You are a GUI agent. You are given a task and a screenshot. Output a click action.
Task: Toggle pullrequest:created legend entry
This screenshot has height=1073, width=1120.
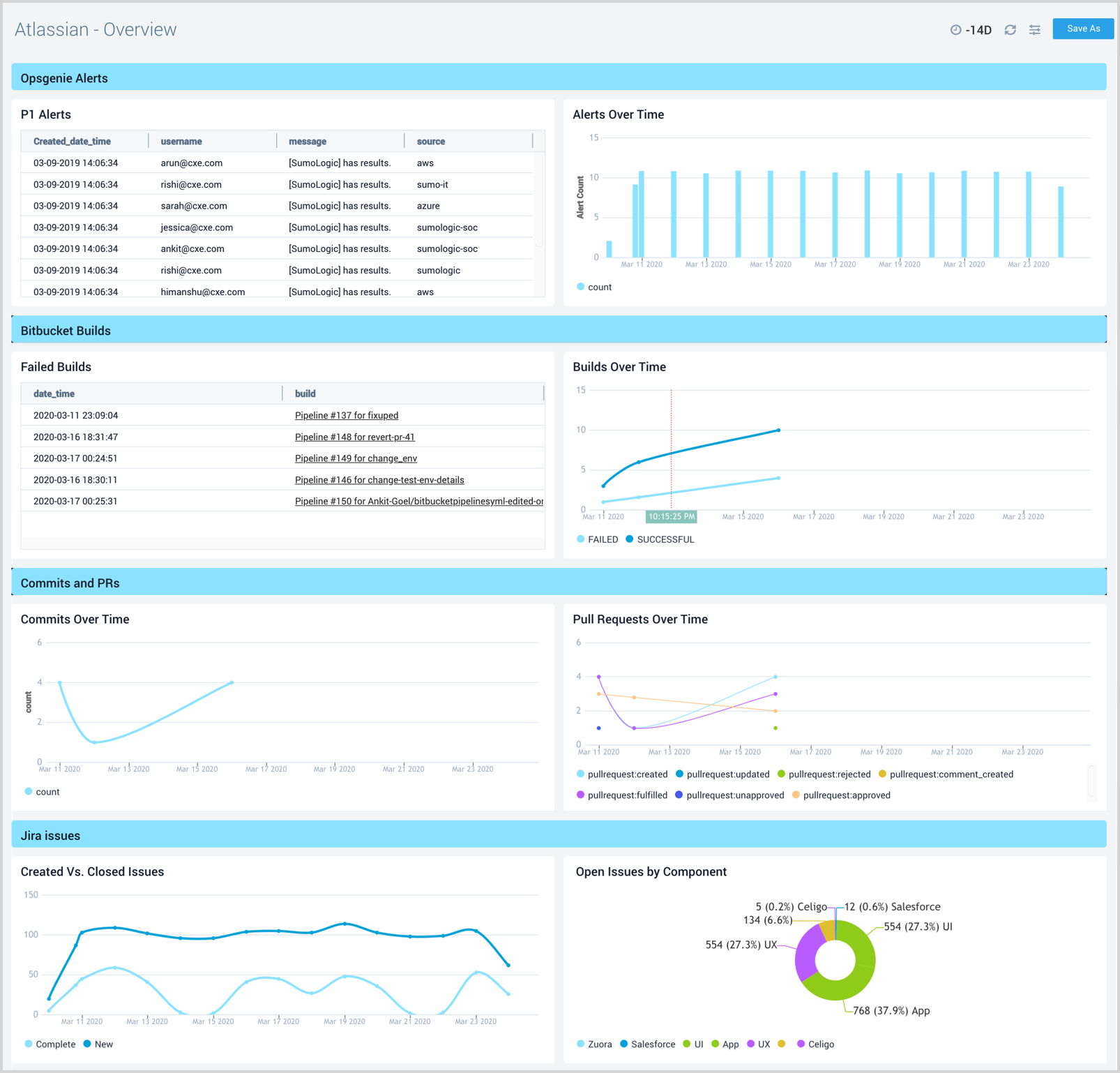[622, 774]
